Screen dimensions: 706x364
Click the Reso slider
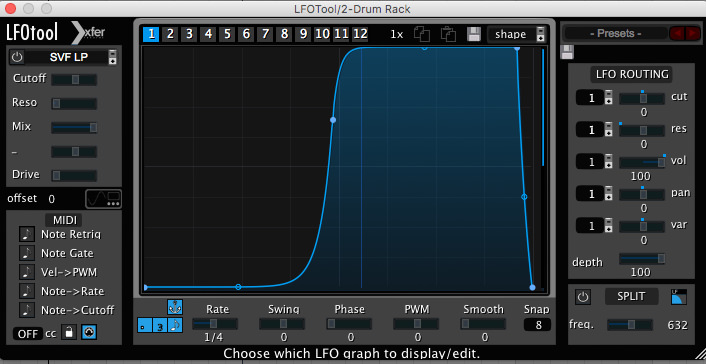[74, 104]
